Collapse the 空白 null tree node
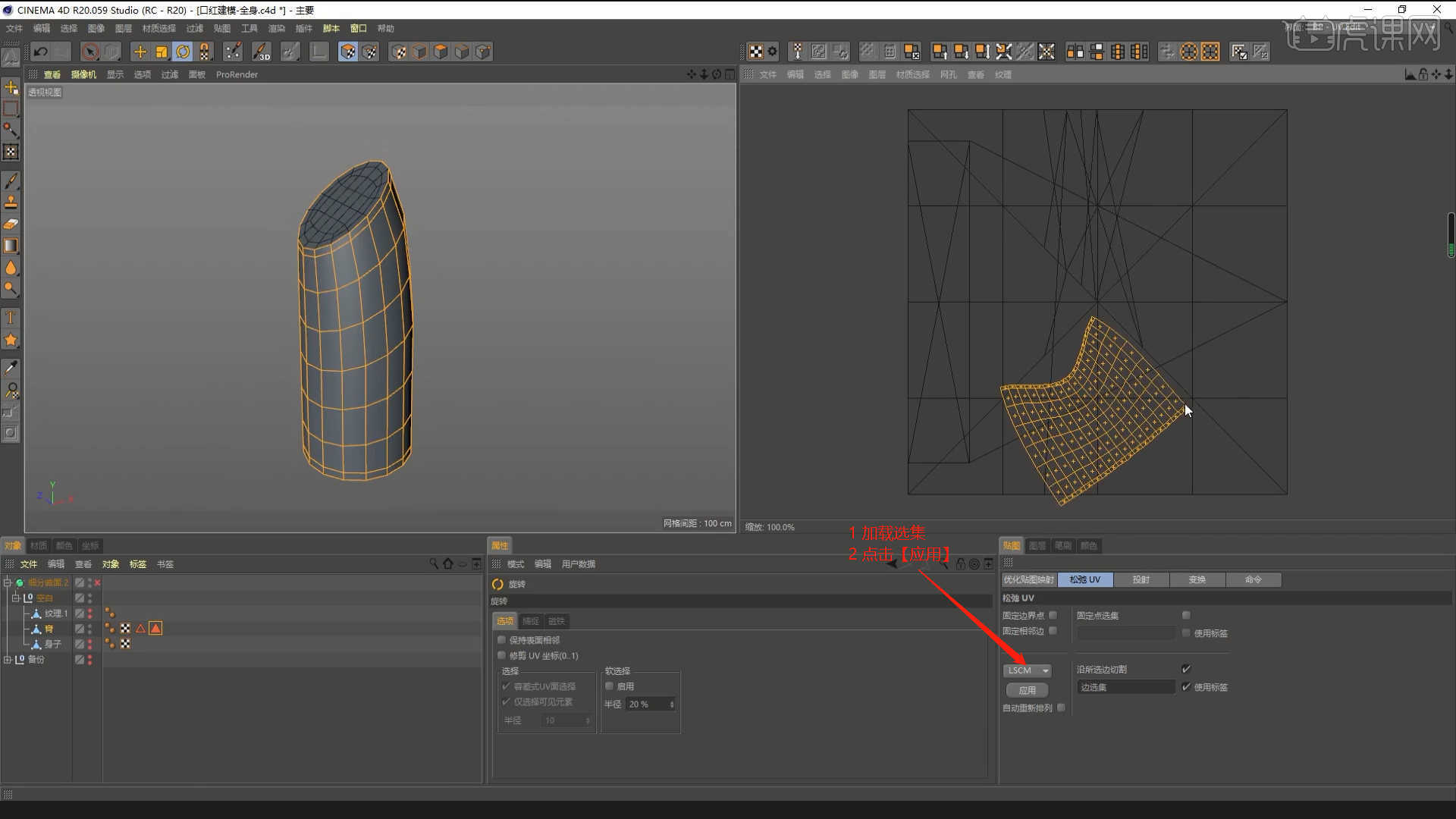 pyautogui.click(x=14, y=598)
